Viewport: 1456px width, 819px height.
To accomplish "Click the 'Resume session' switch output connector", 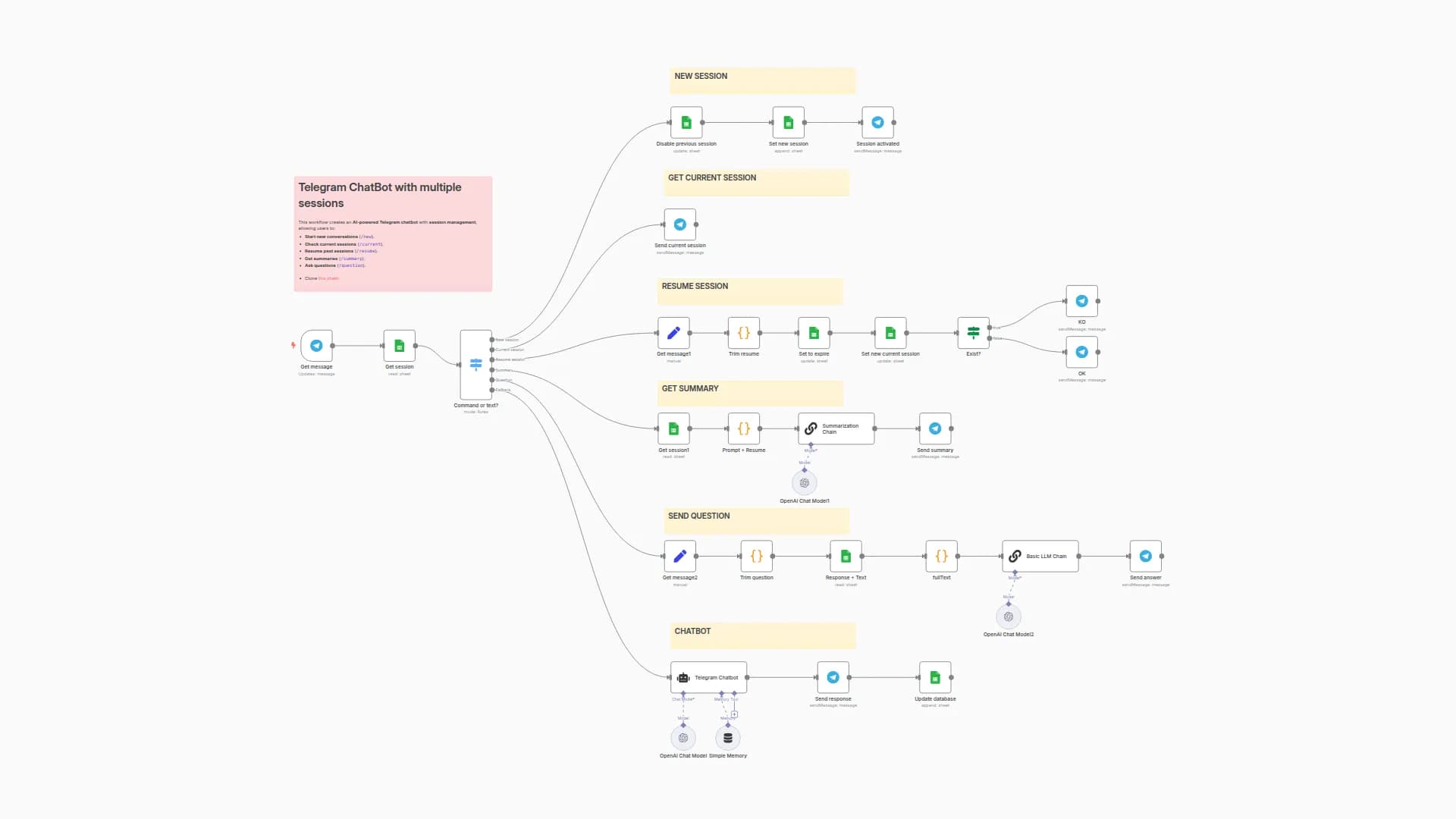I will 492,359.
